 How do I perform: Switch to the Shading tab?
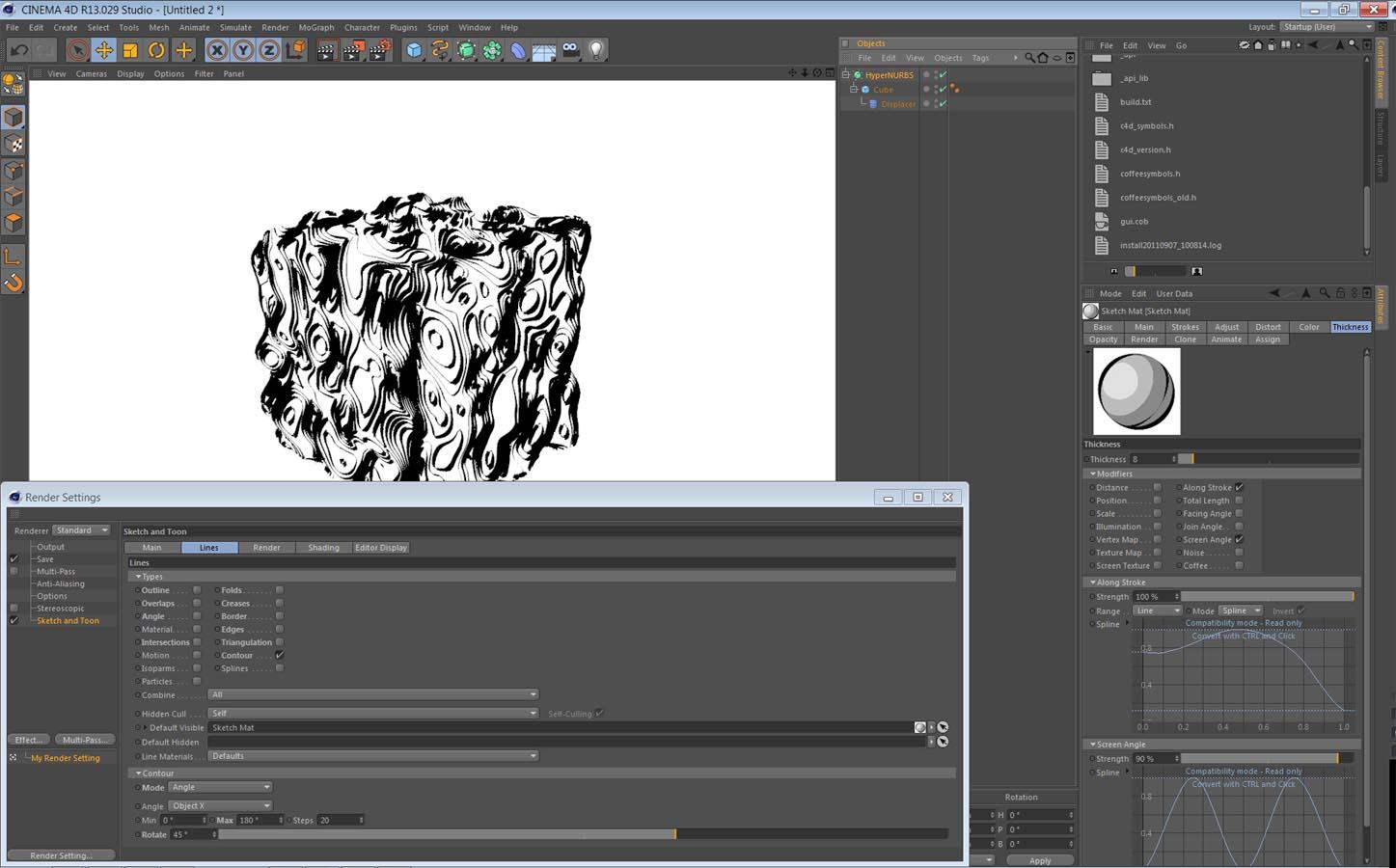[x=323, y=548]
